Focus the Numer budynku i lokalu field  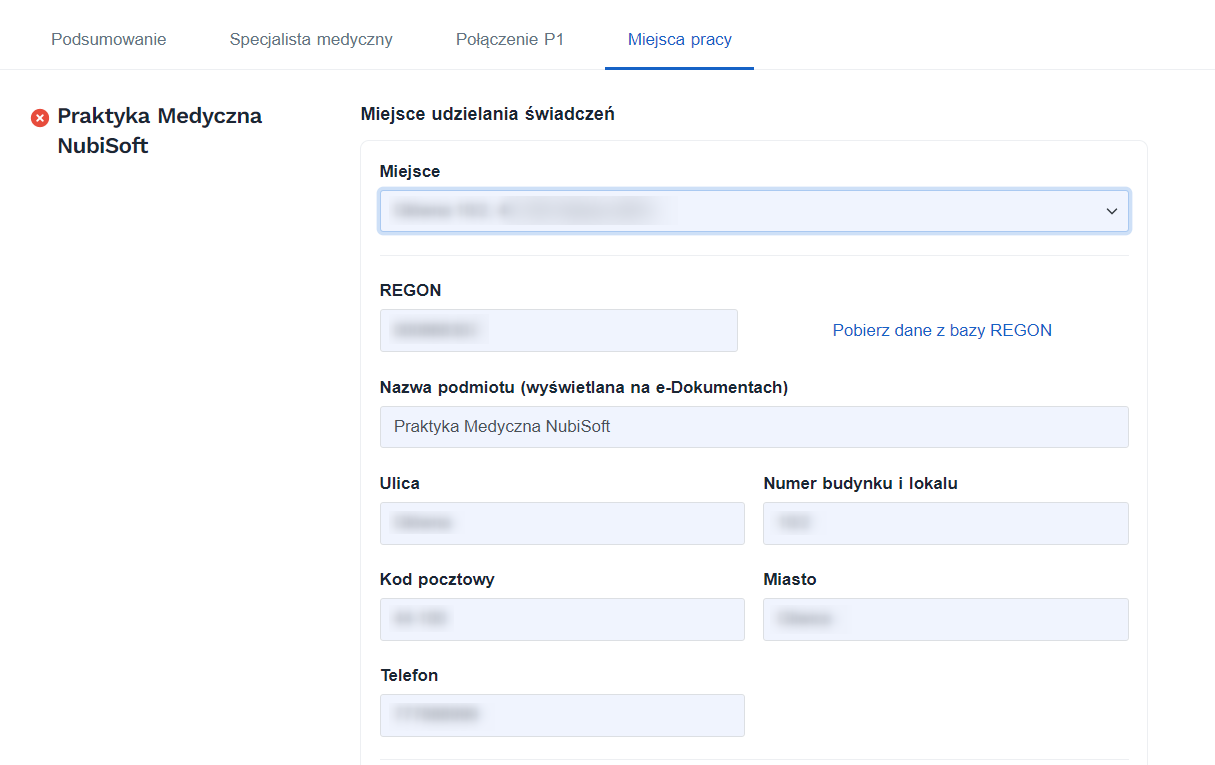[945, 523]
